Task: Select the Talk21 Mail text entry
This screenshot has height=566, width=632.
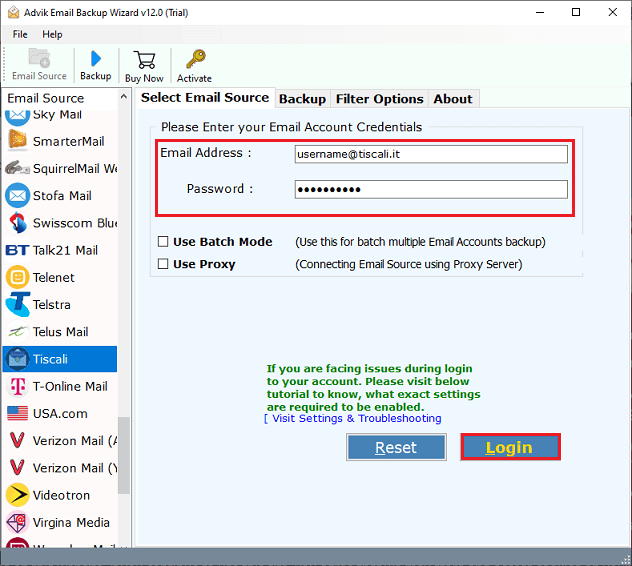Action: point(65,250)
